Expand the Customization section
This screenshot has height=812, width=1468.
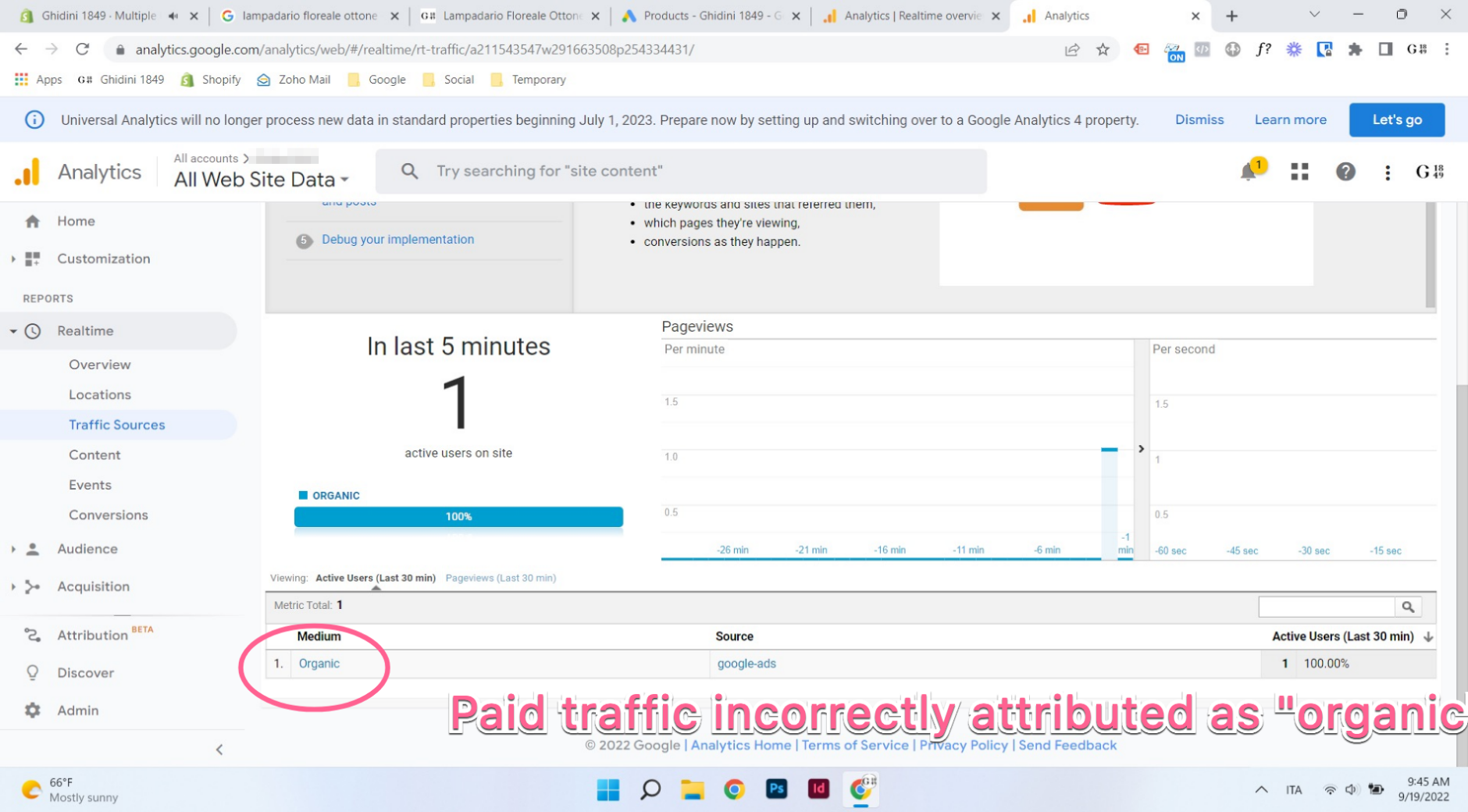[13, 258]
